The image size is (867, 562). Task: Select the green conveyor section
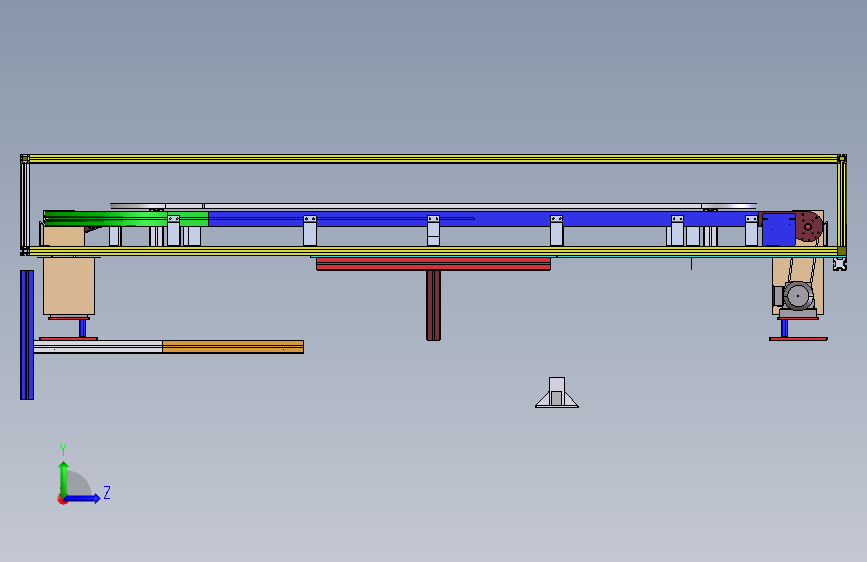click(x=126, y=218)
